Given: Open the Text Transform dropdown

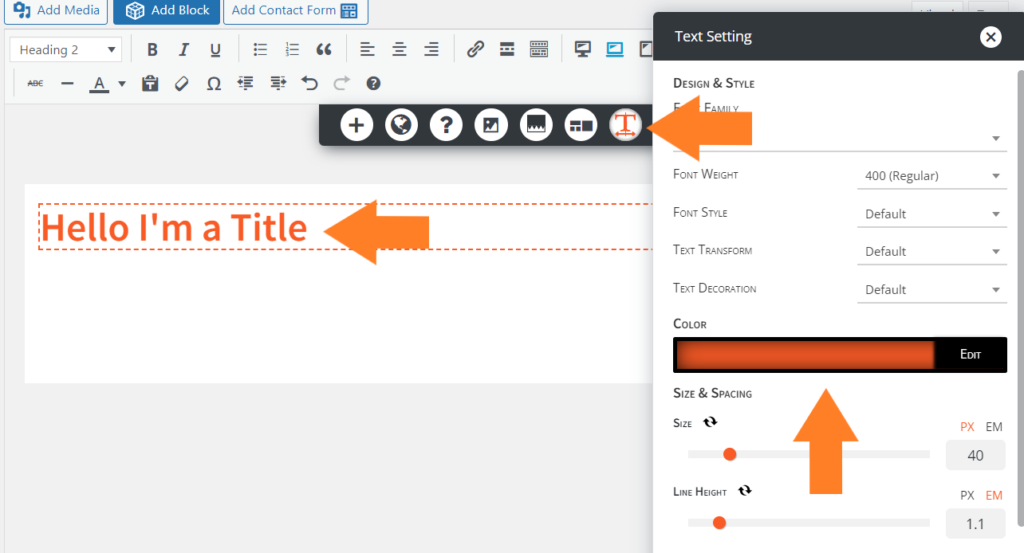Looking at the screenshot, I should (931, 251).
